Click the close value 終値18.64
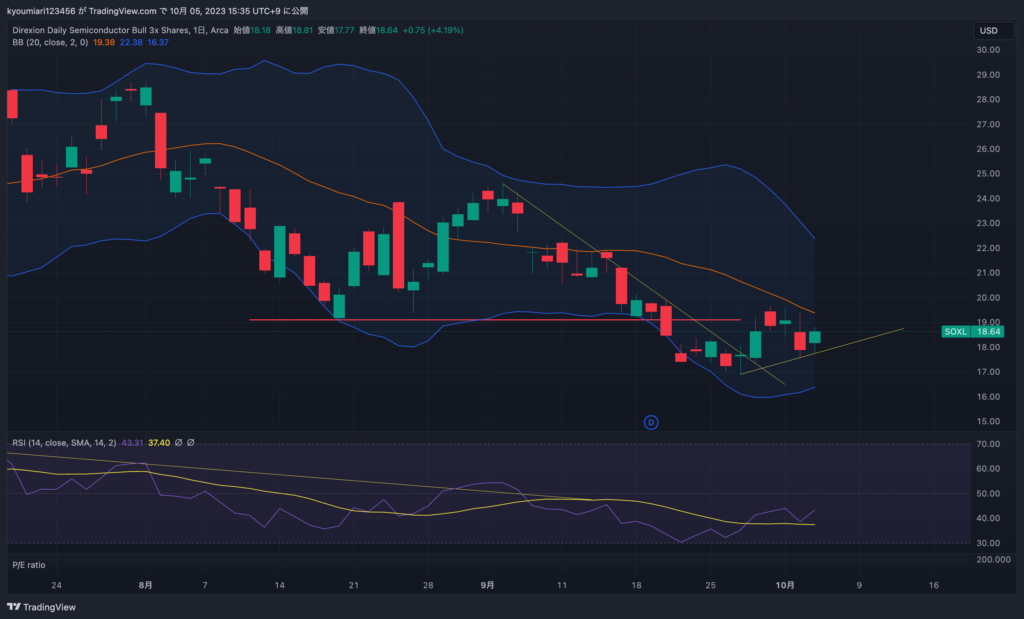This screenshot has width=1024, height=619. 378,30
